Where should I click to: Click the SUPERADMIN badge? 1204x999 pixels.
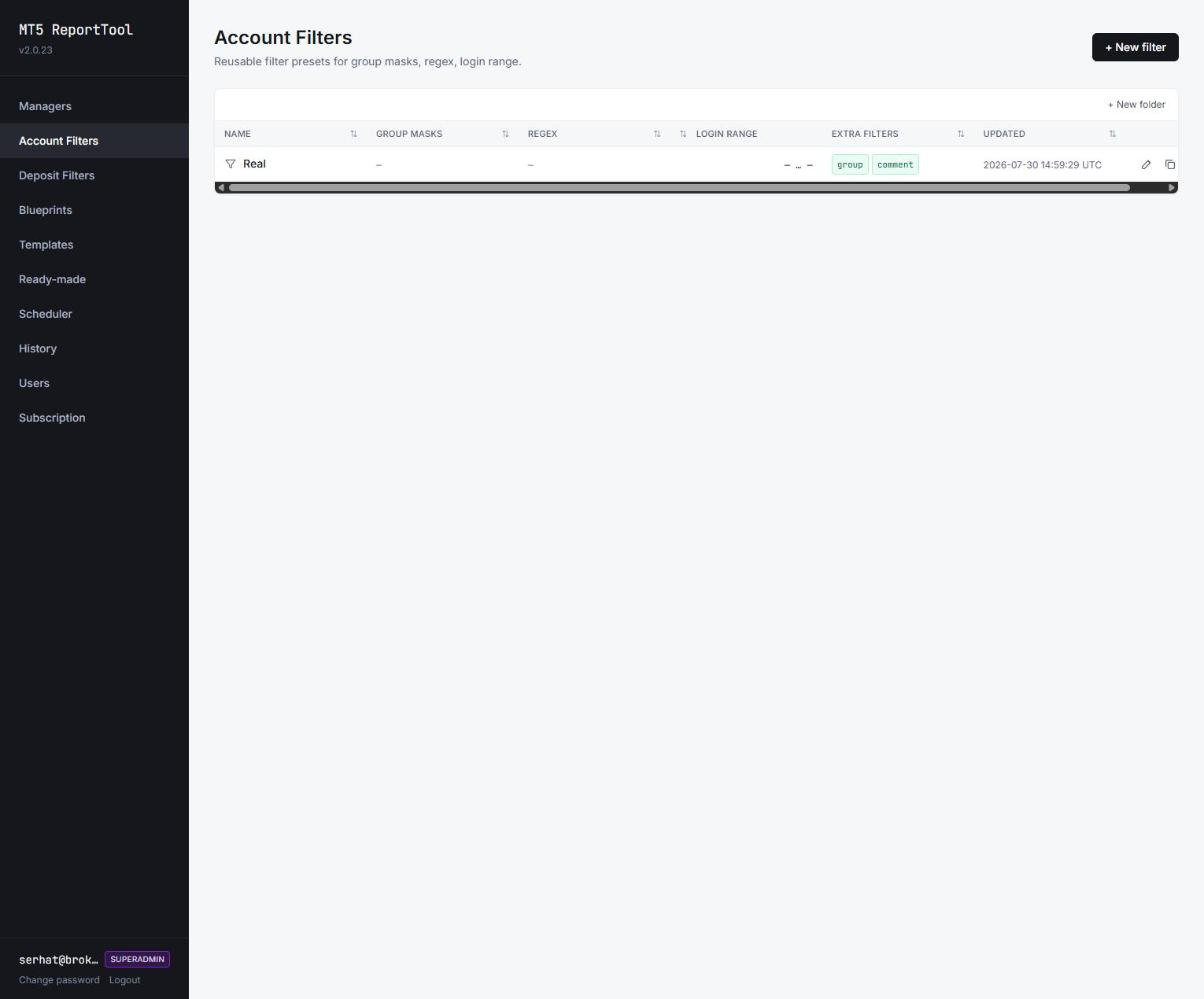[137, 959]
